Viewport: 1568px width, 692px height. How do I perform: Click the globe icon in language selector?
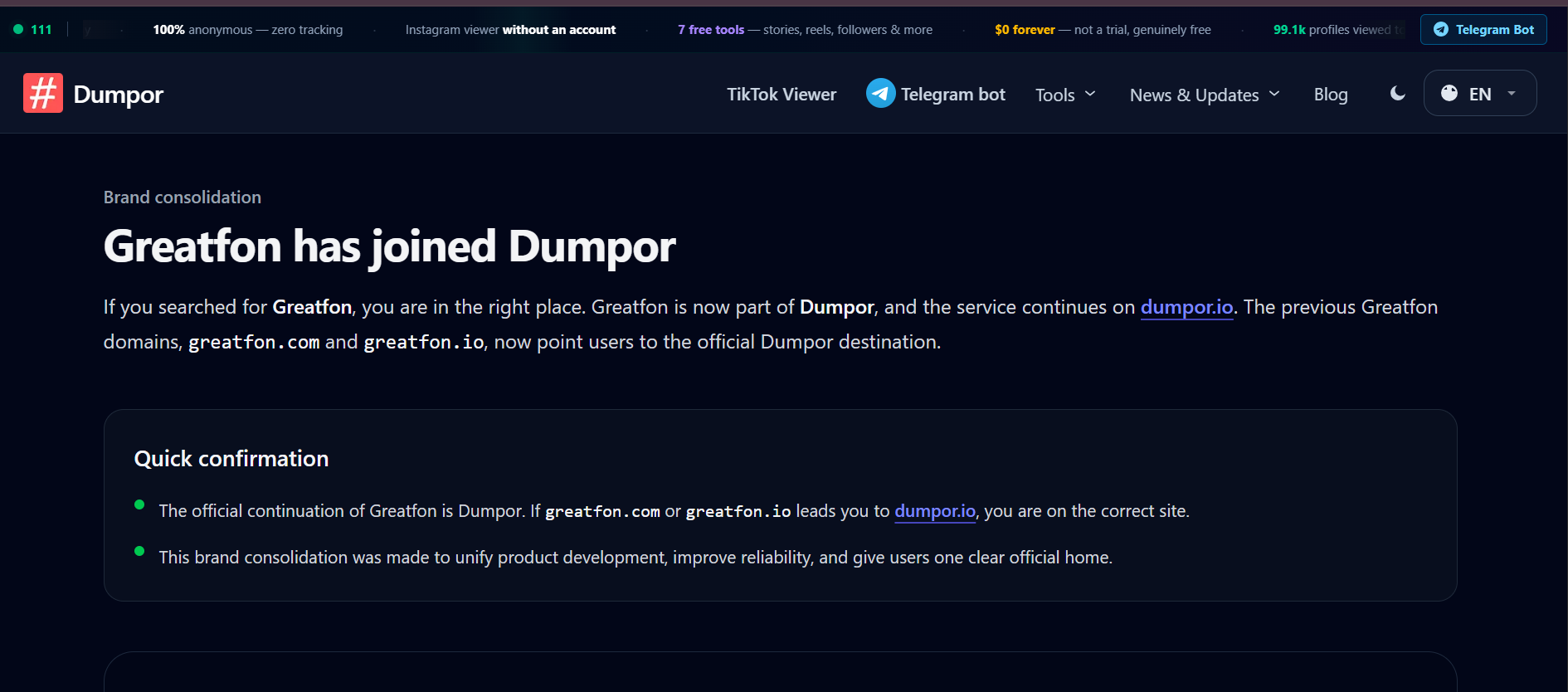click(x=1449, y=93)
